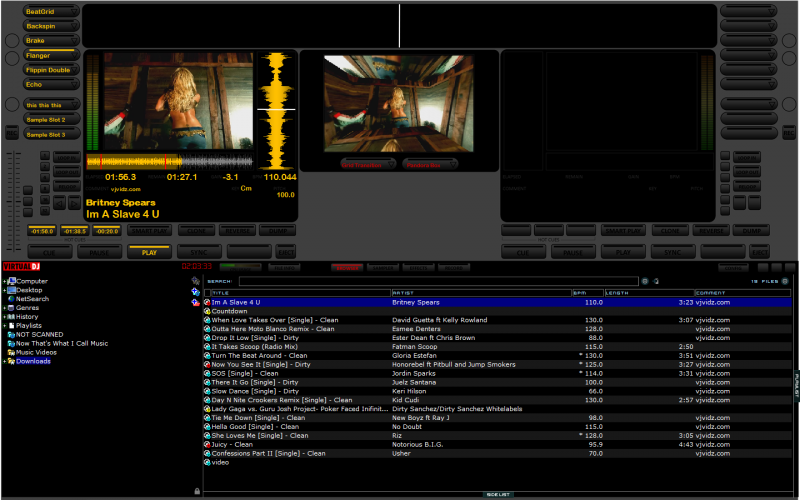
Task: Click EJECT on the right deck
Action: pos(760,252)
